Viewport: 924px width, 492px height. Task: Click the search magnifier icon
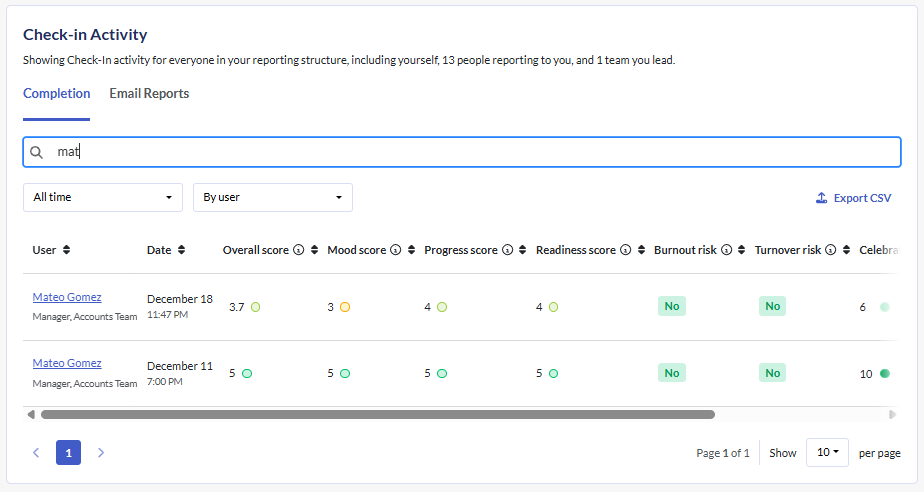tap(37, 152)
